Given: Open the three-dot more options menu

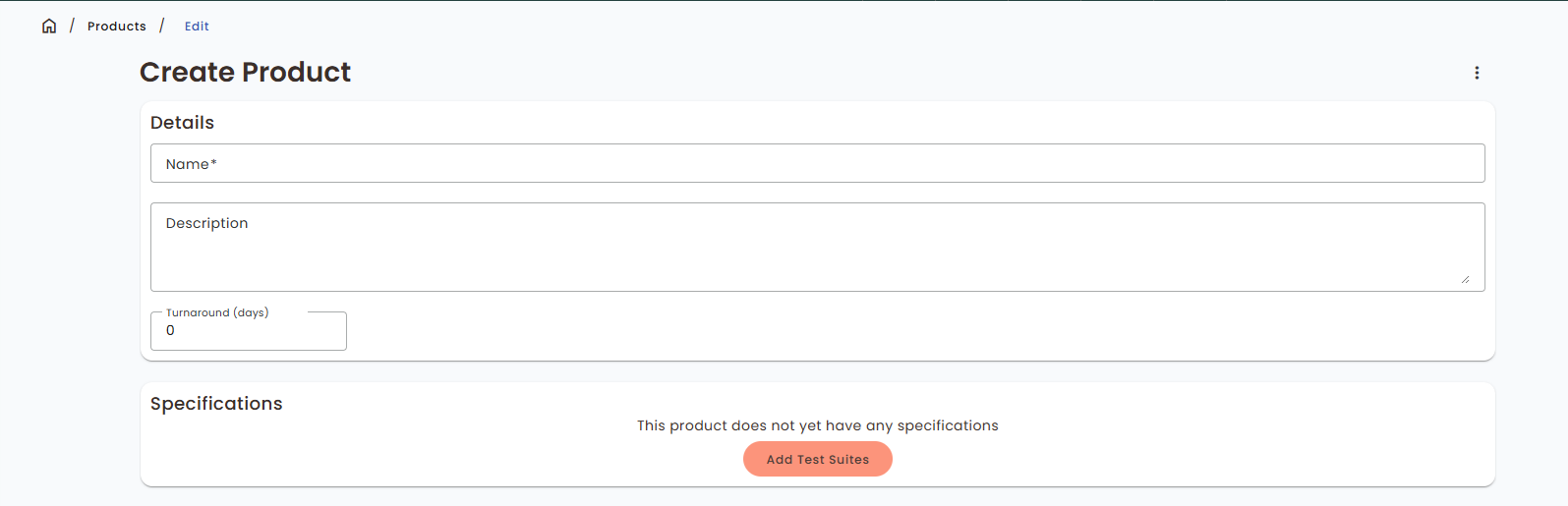Looking at the screenshot, I should pyautogui.click(x=1477, y=73).
